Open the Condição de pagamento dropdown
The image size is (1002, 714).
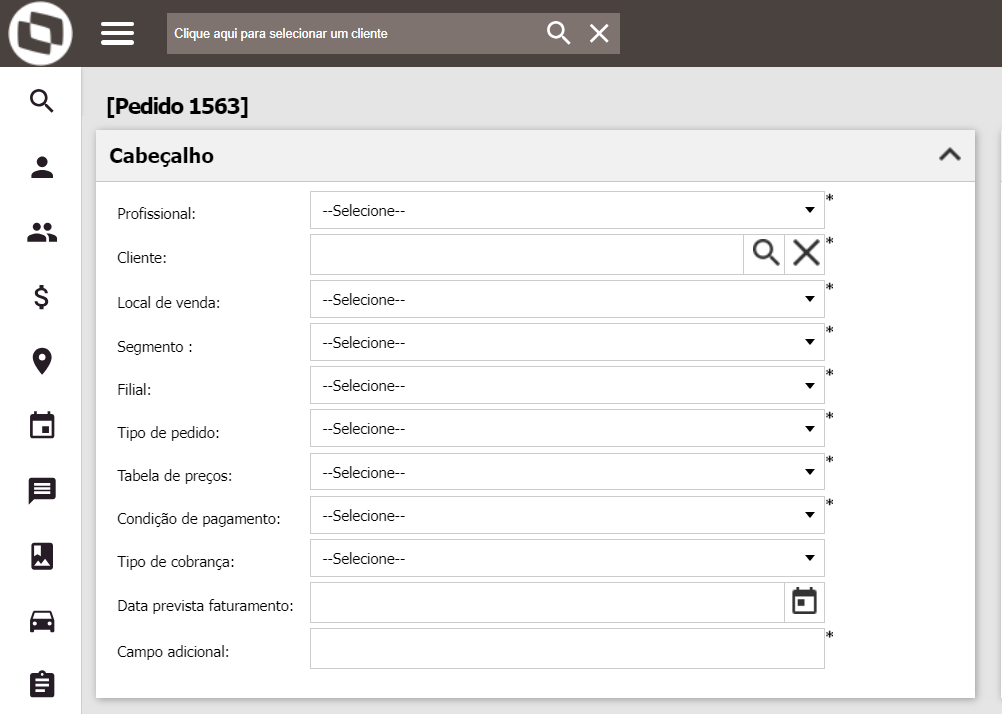click(x=567, y=516)
